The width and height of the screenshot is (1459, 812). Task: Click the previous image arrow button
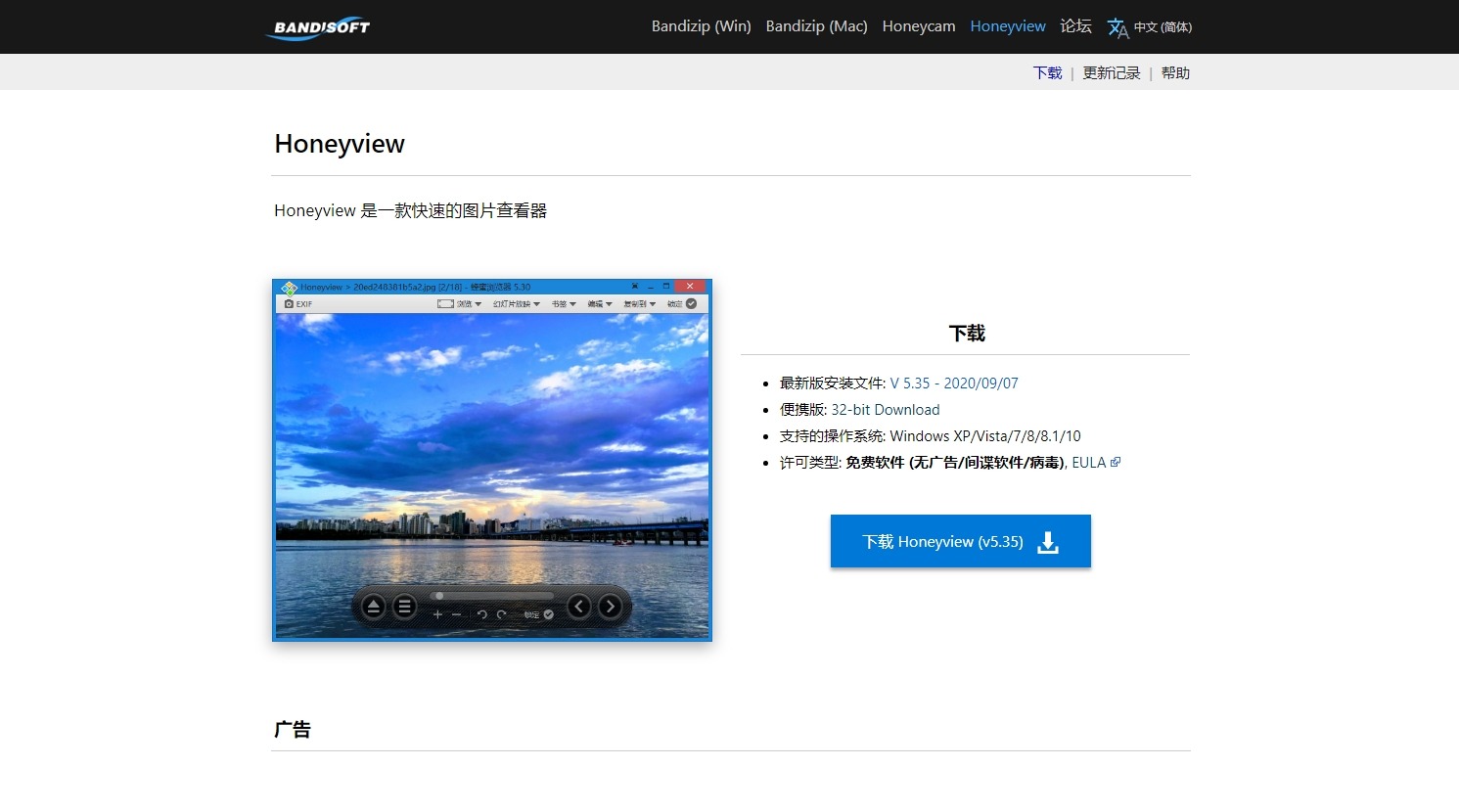pos(579,607)
